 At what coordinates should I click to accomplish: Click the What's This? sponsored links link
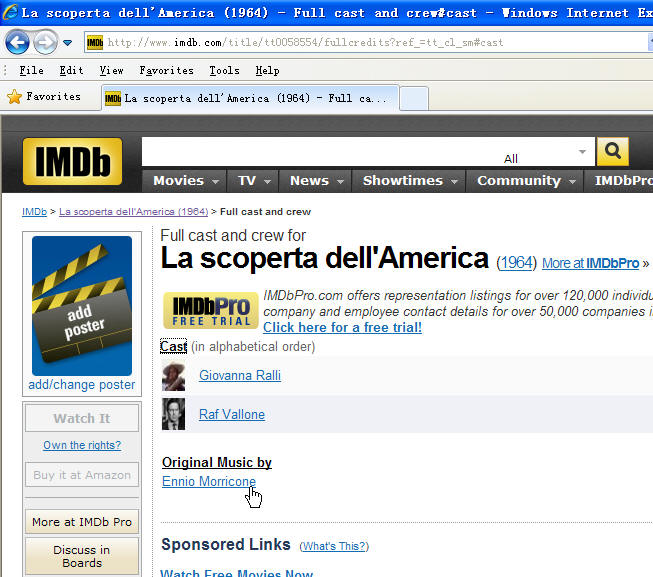334,546
